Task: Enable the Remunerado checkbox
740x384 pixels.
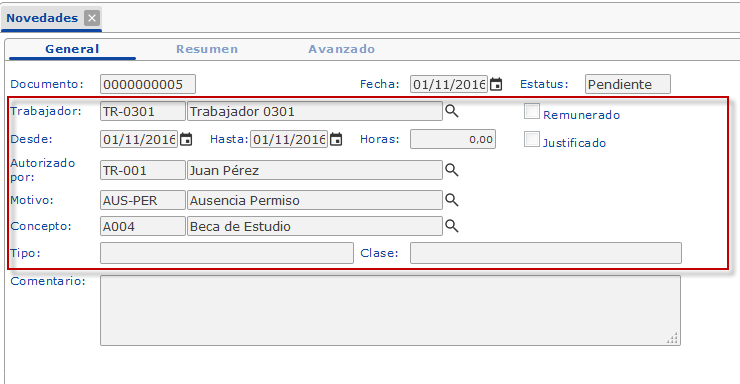Action: [532, 111]
